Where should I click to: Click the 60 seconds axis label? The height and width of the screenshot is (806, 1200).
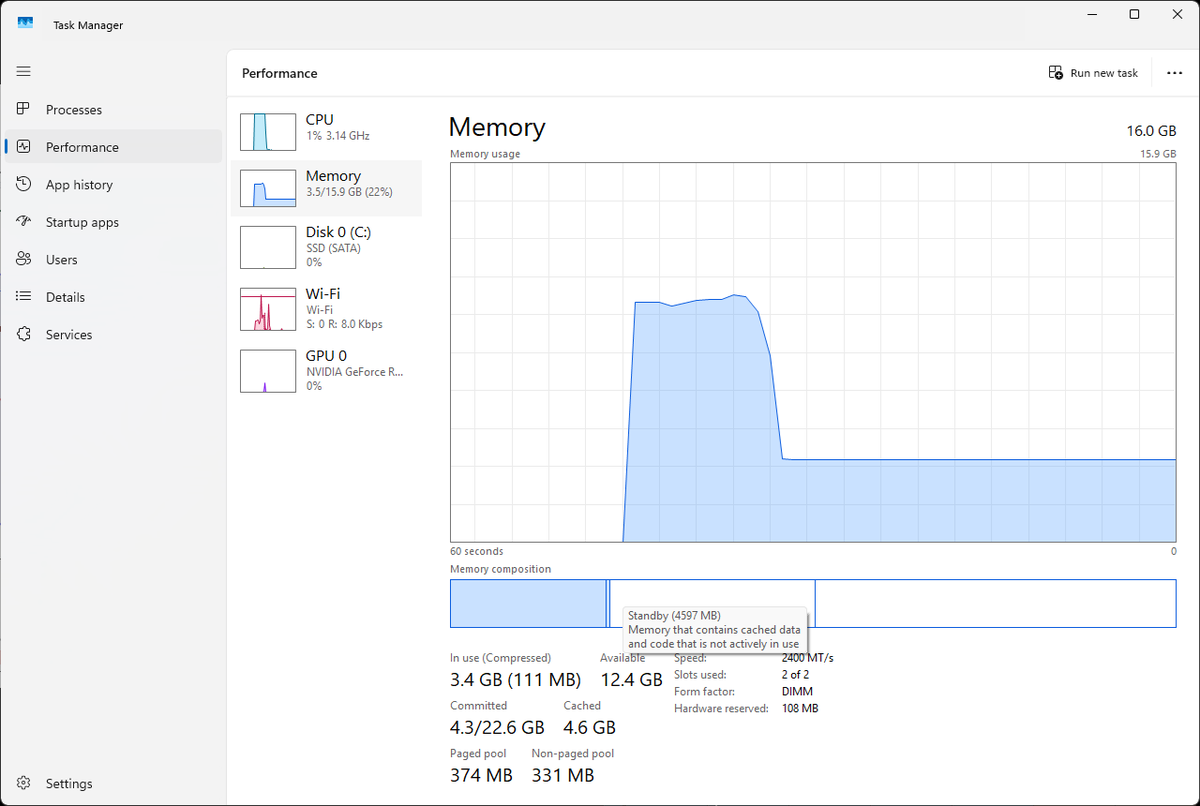click(477, 551)
